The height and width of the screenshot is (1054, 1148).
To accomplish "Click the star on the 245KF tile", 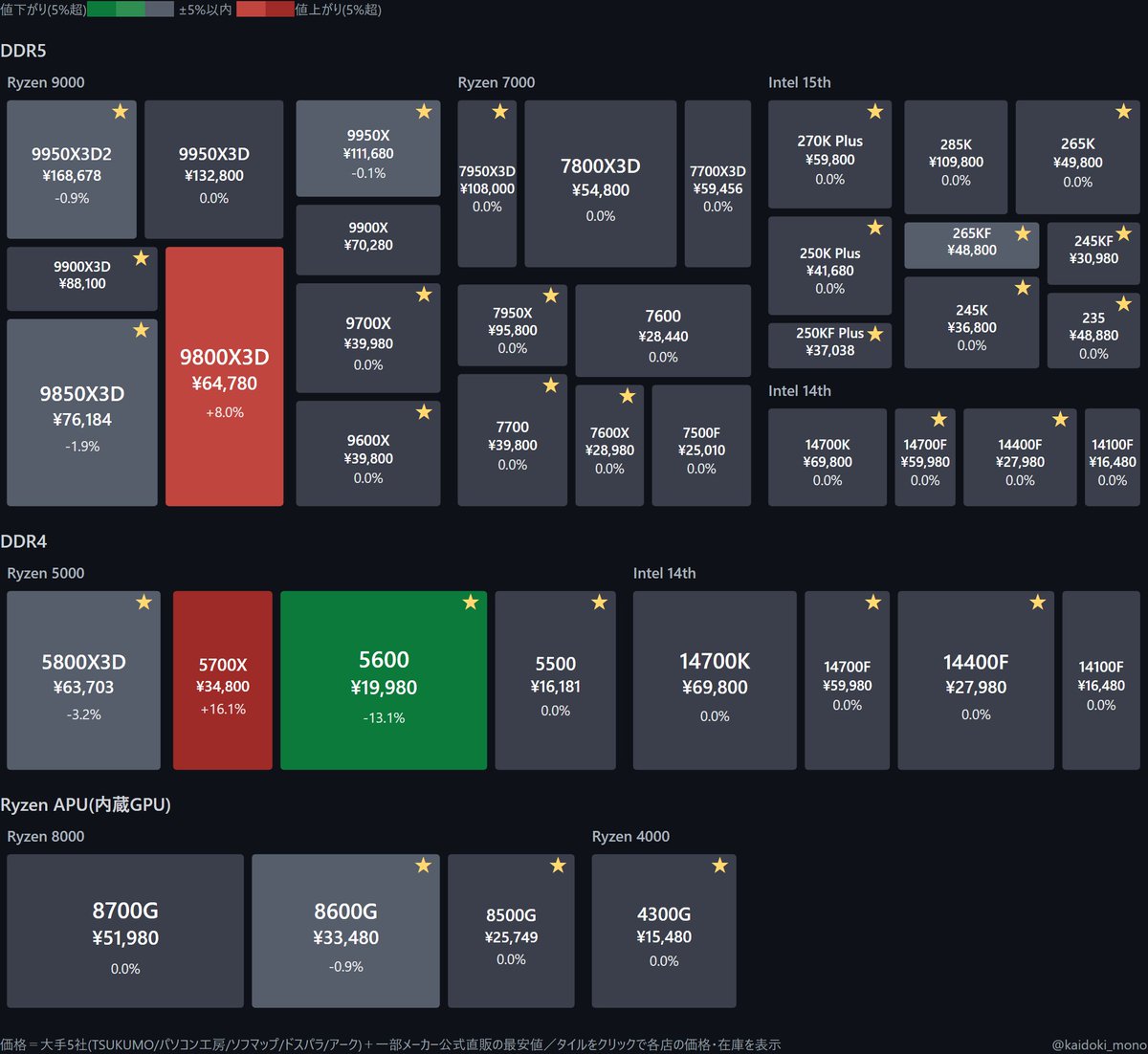I will coord(1123,233).
